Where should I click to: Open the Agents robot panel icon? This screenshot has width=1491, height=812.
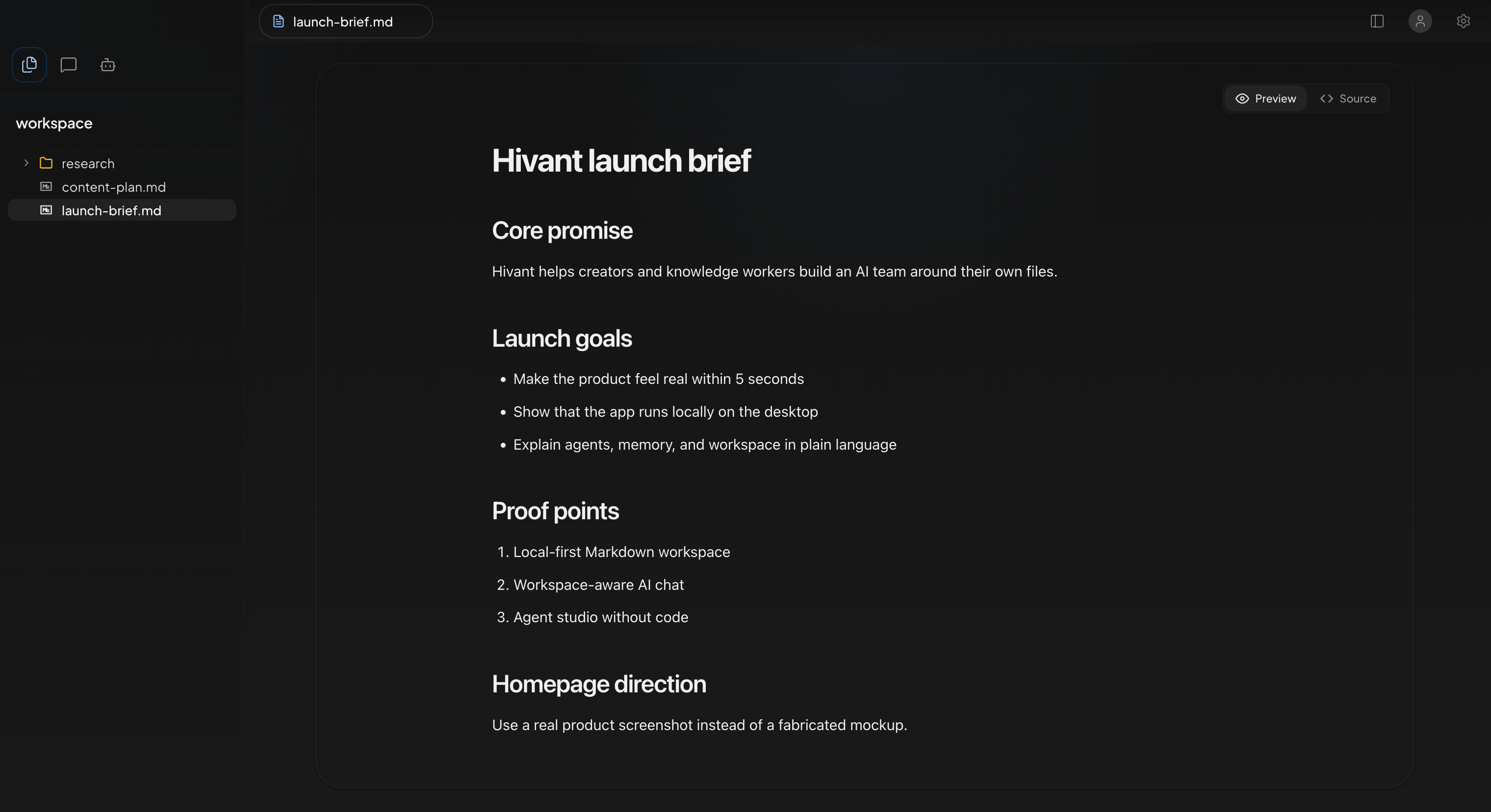[x=108, y=64]
